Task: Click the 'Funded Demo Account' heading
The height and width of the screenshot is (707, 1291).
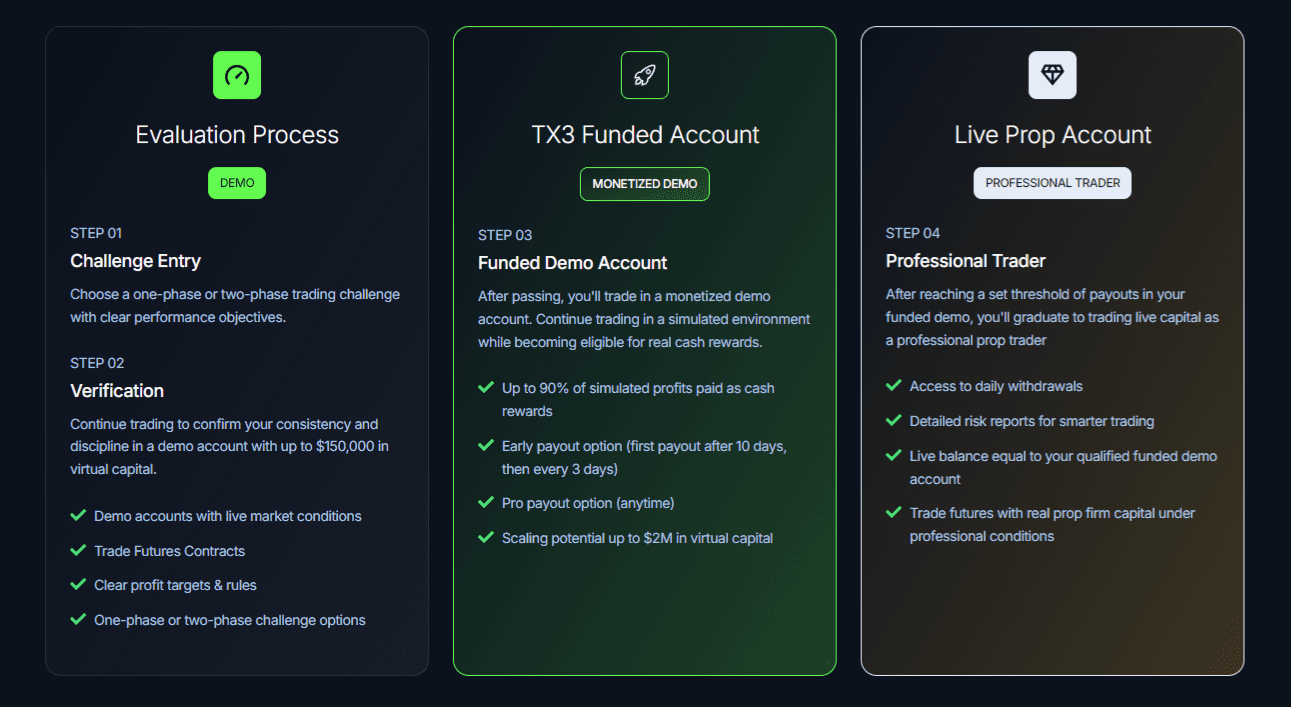Action: pos(572,262)
